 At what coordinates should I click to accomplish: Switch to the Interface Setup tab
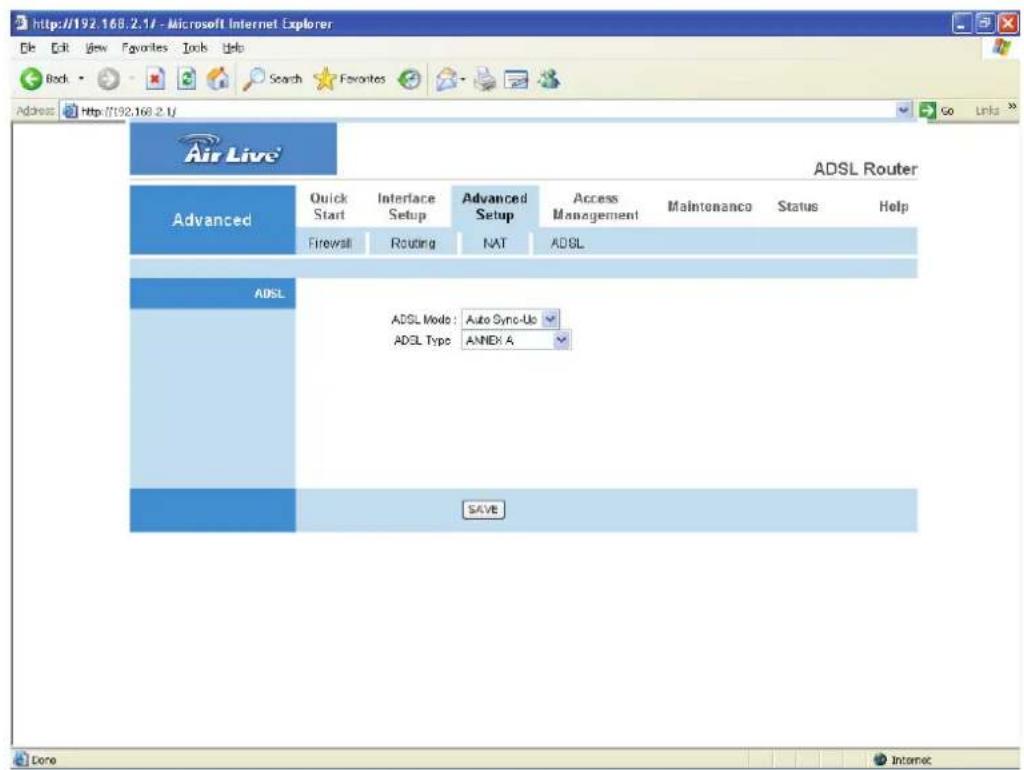click(x=406, y=206)
